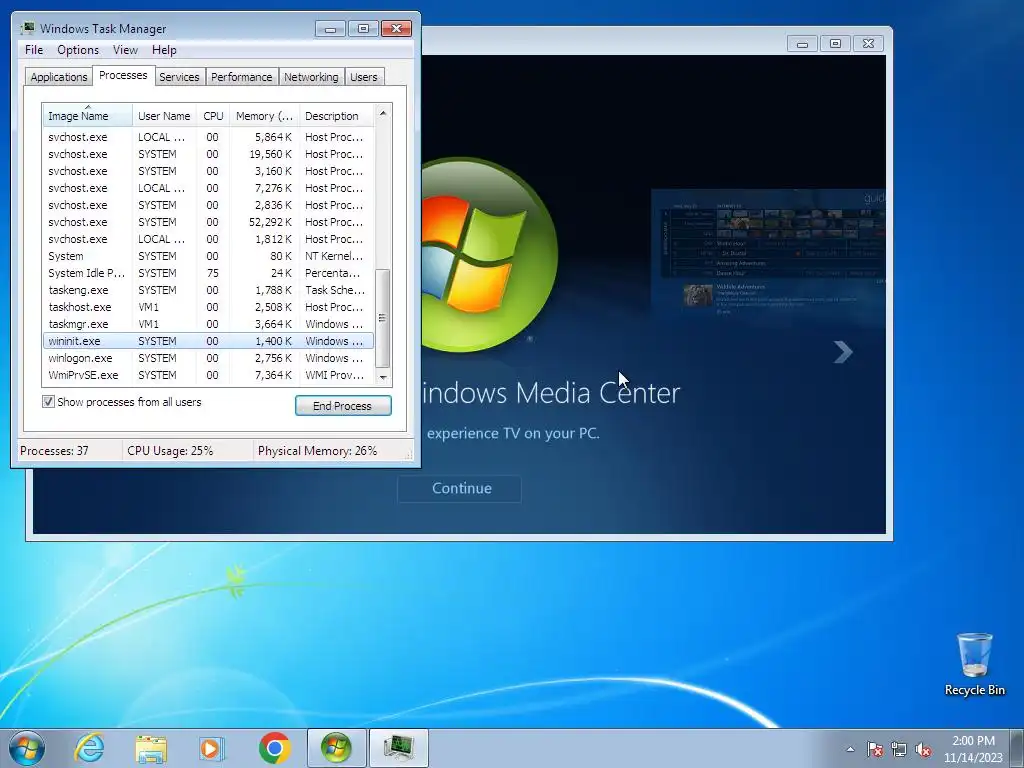This screenshot has width=1024, height=768.
Task: Switch to the Users tab
Action: [x=364, y=77]
